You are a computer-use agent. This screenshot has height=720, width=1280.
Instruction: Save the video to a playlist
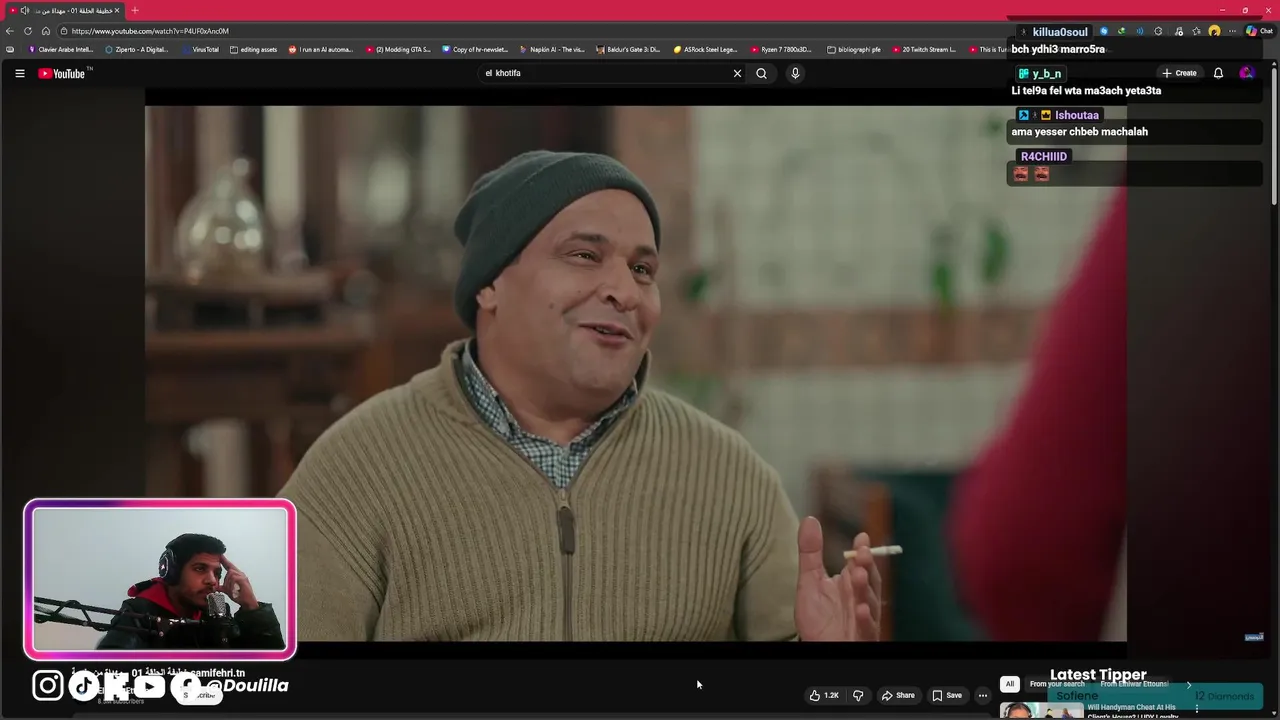tap(947, 695)
